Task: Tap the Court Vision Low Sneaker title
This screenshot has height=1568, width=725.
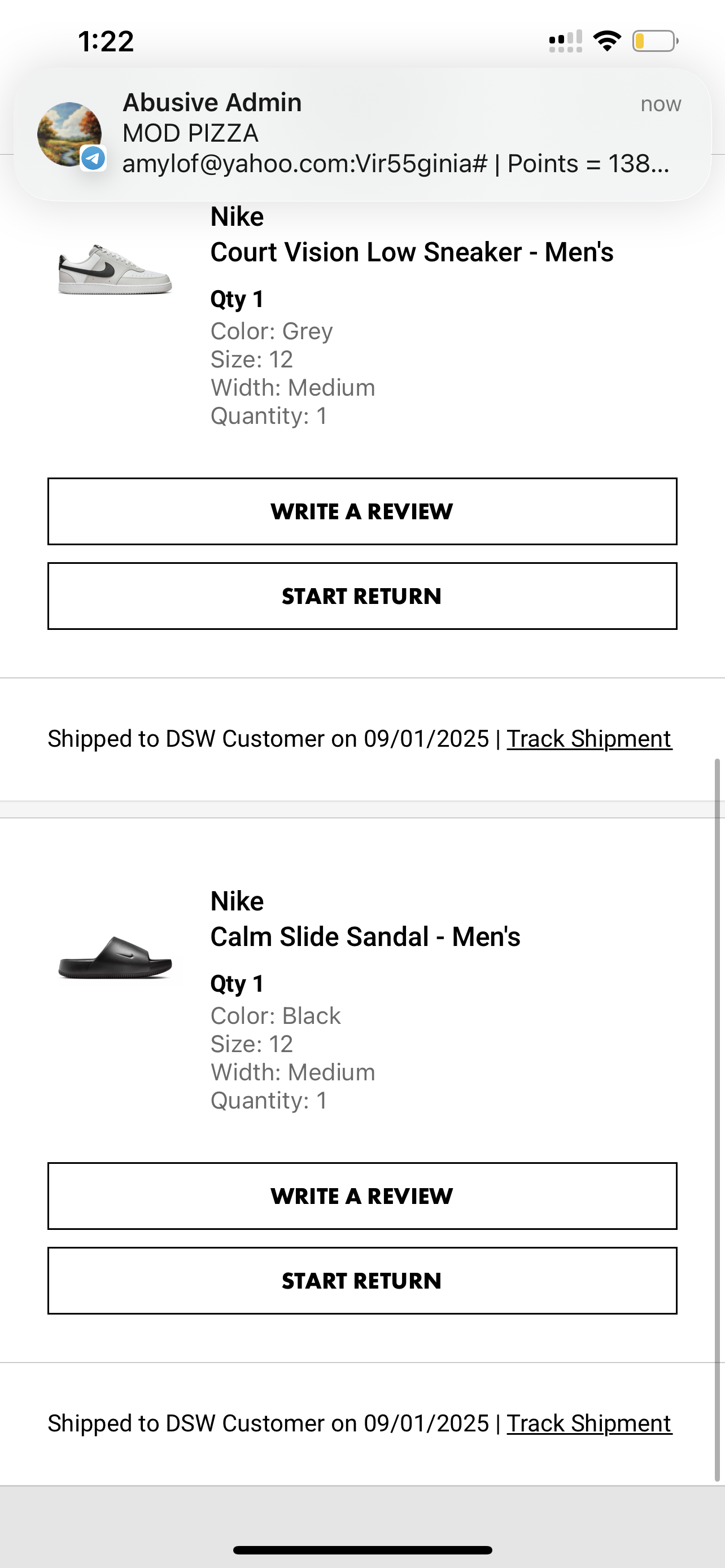Action: coord(412,252)
